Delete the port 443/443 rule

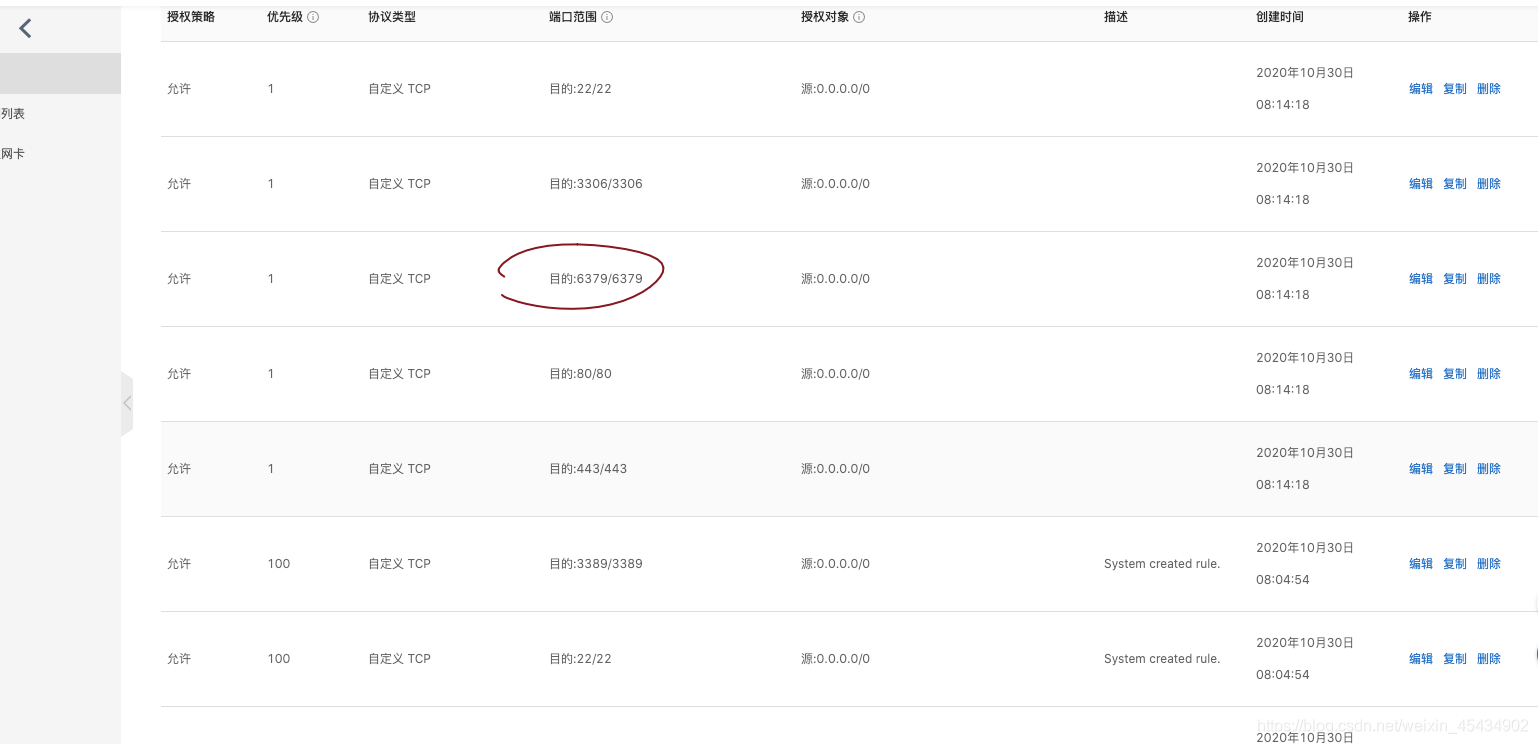click(x=1488, y=469)
